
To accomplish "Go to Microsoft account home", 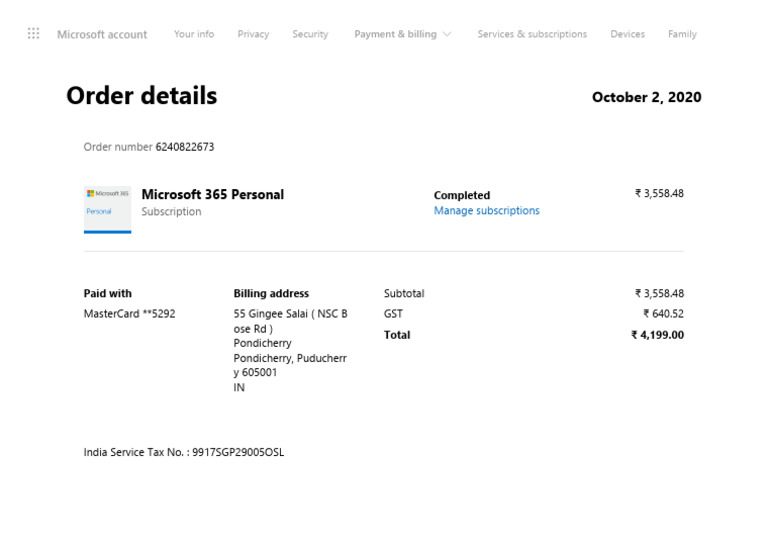I will pos(102,34).
